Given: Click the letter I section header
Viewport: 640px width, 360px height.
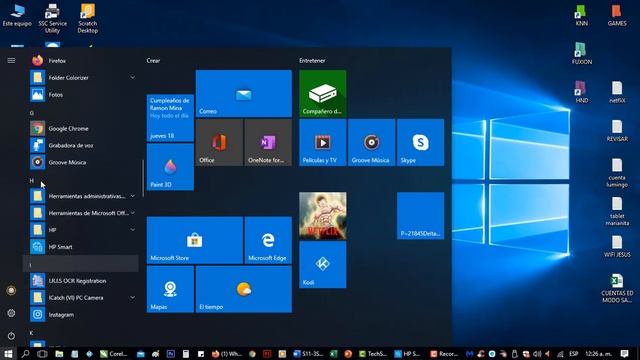Looking at the screenshot, I should 80,264.
